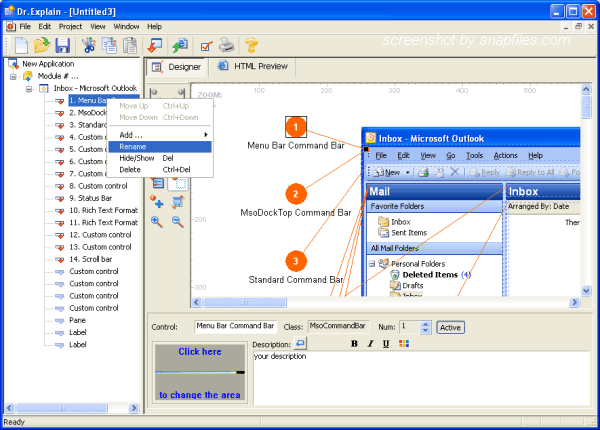Image resolution: width=600 pixels, height=430 pixels.
Task: Click the 'Click here to change the area' preview
Action: [200, 373]
